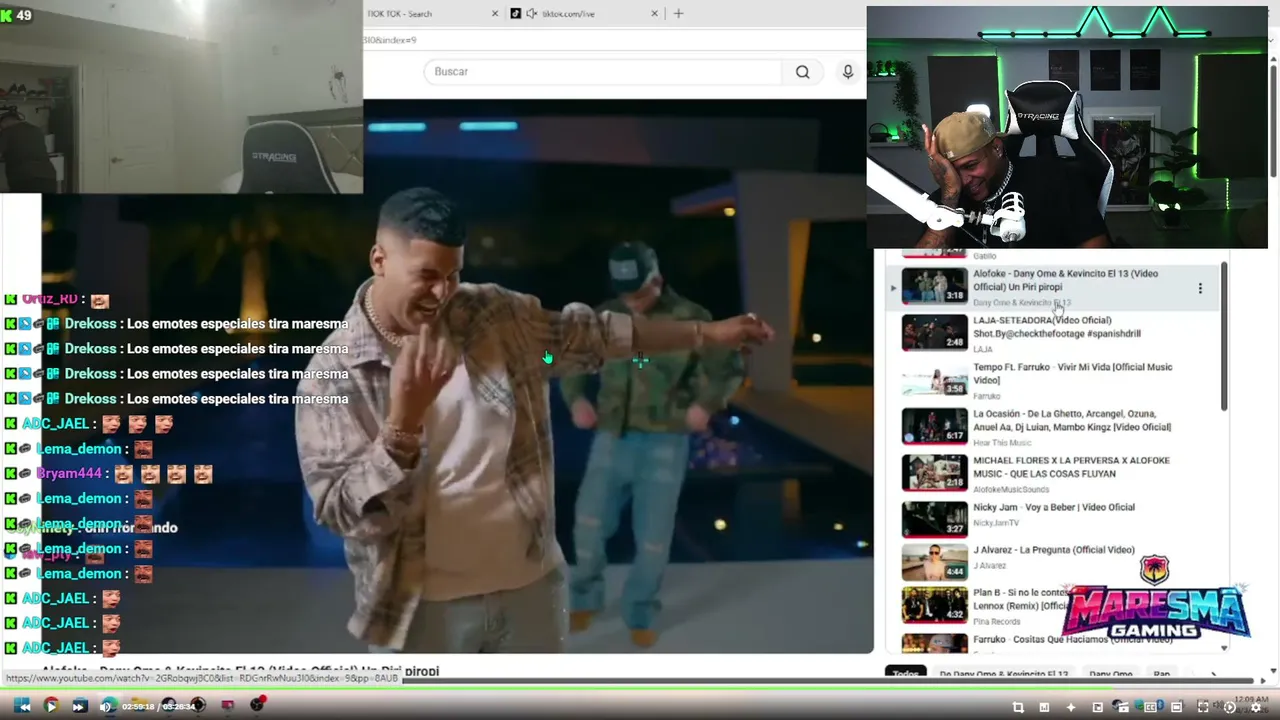
Task: Click the J Alvarez - La Pregunta title
Action: point(1054,550)
